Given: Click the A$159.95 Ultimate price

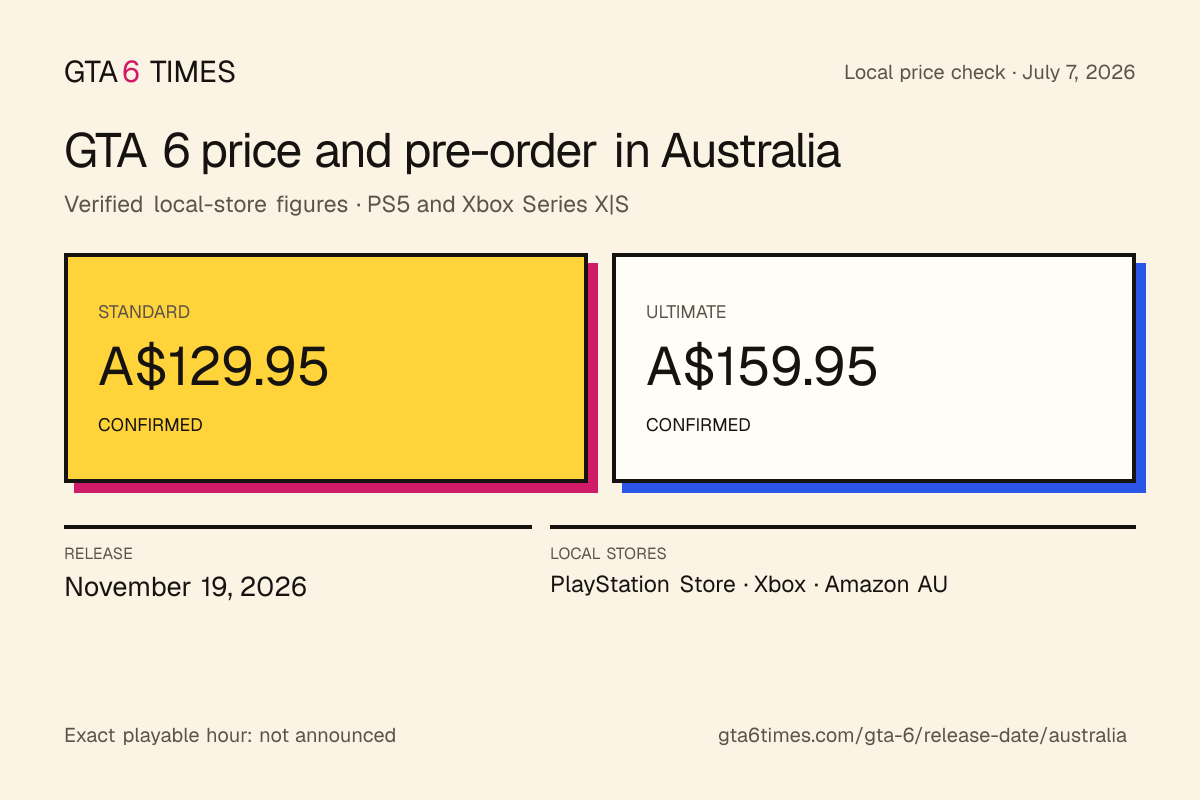Looking at the screenshot, I should coord(762,367).
